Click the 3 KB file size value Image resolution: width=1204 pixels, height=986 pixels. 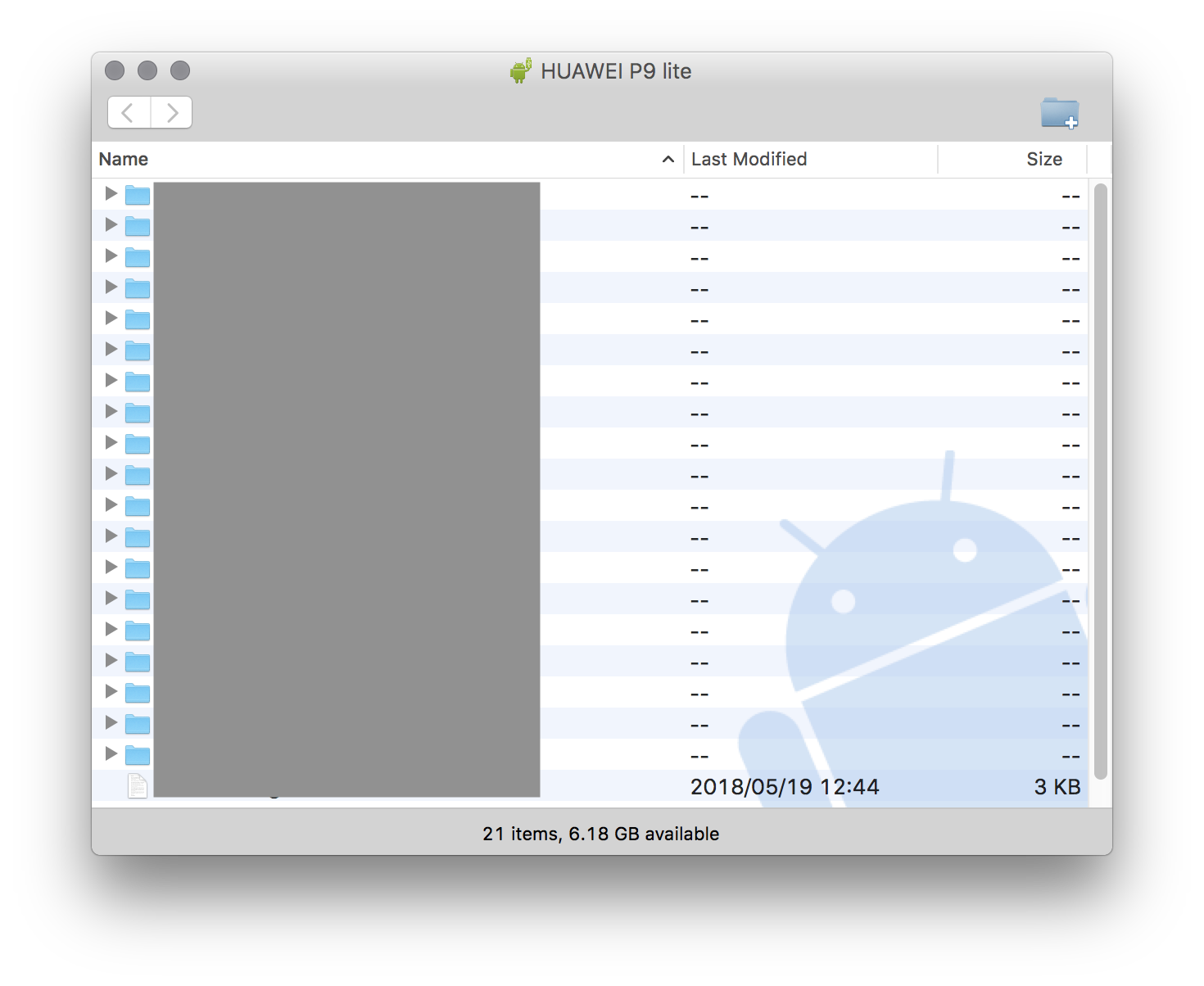point(1057,787)
